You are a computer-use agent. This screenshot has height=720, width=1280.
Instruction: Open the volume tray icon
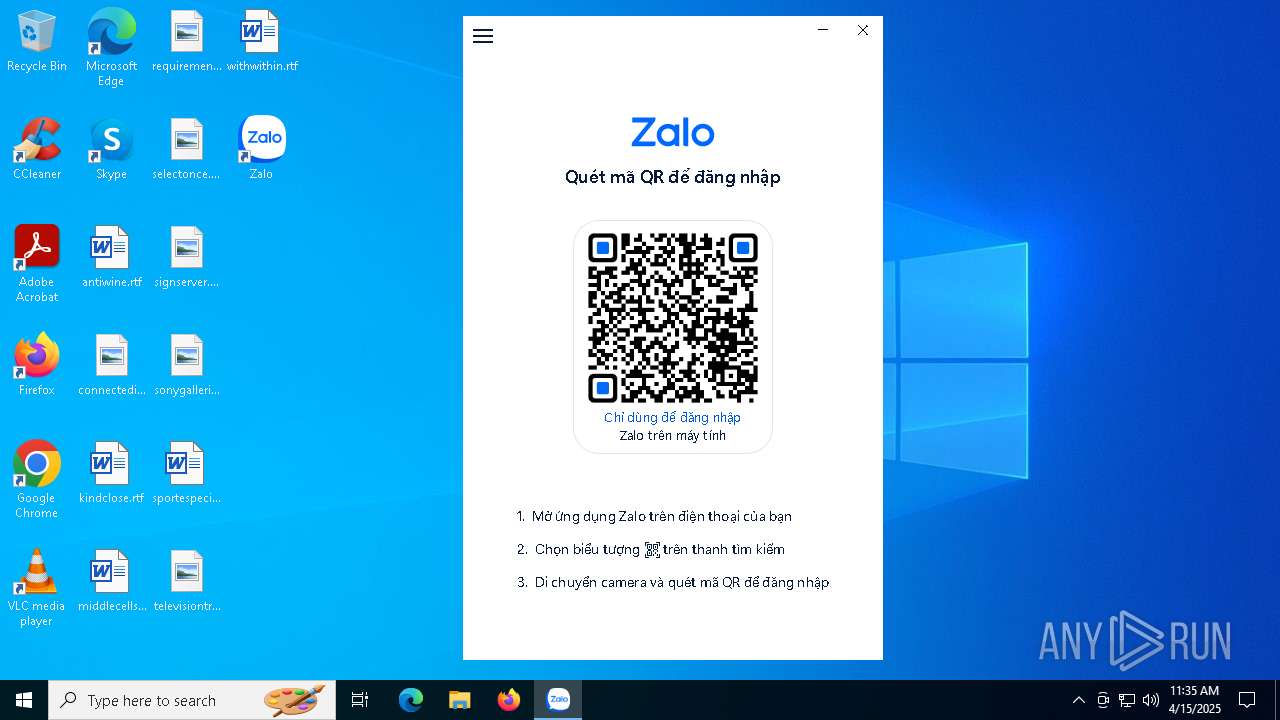(1151, 700)
